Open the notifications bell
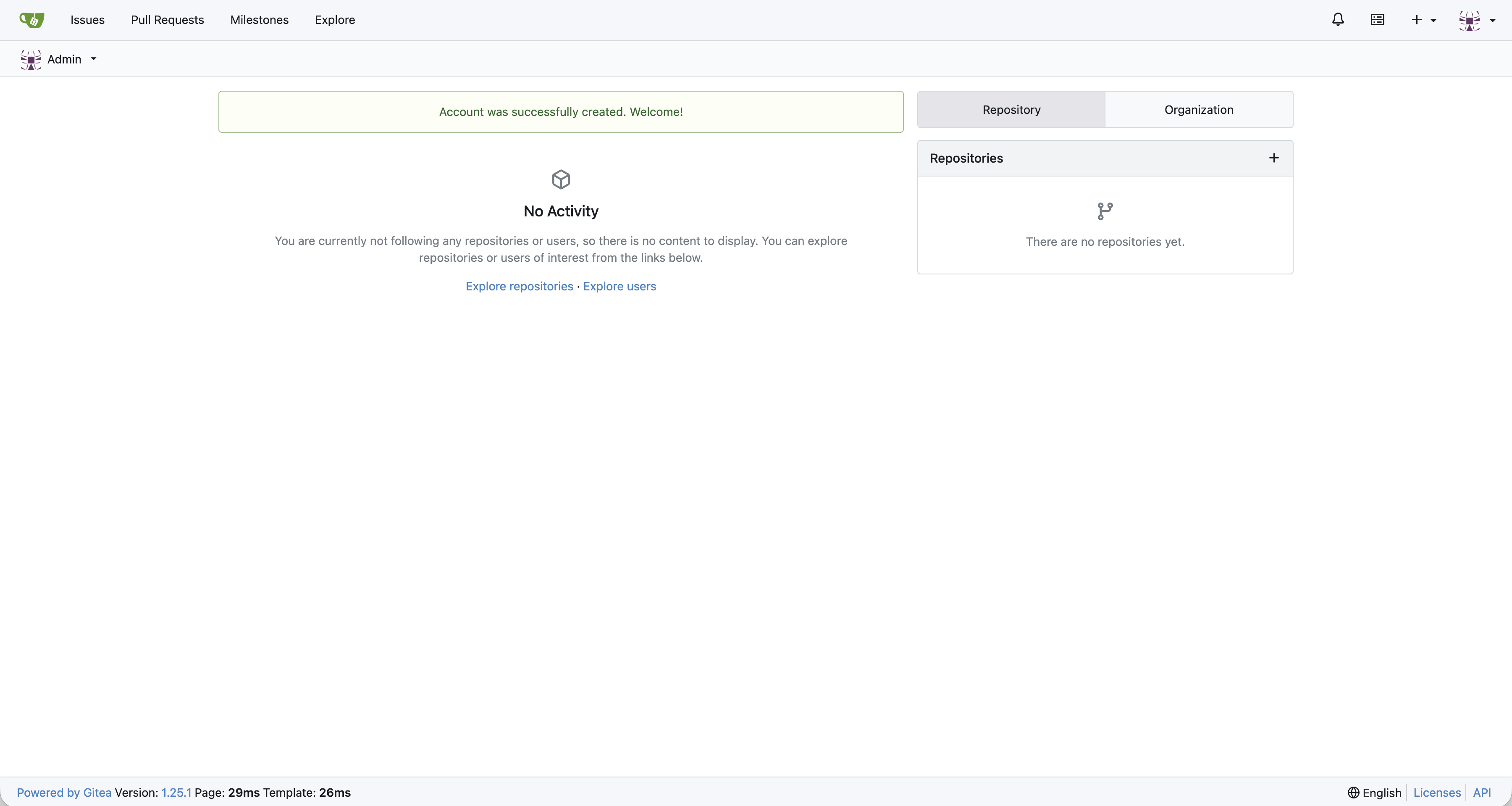 pos(1338,20)
